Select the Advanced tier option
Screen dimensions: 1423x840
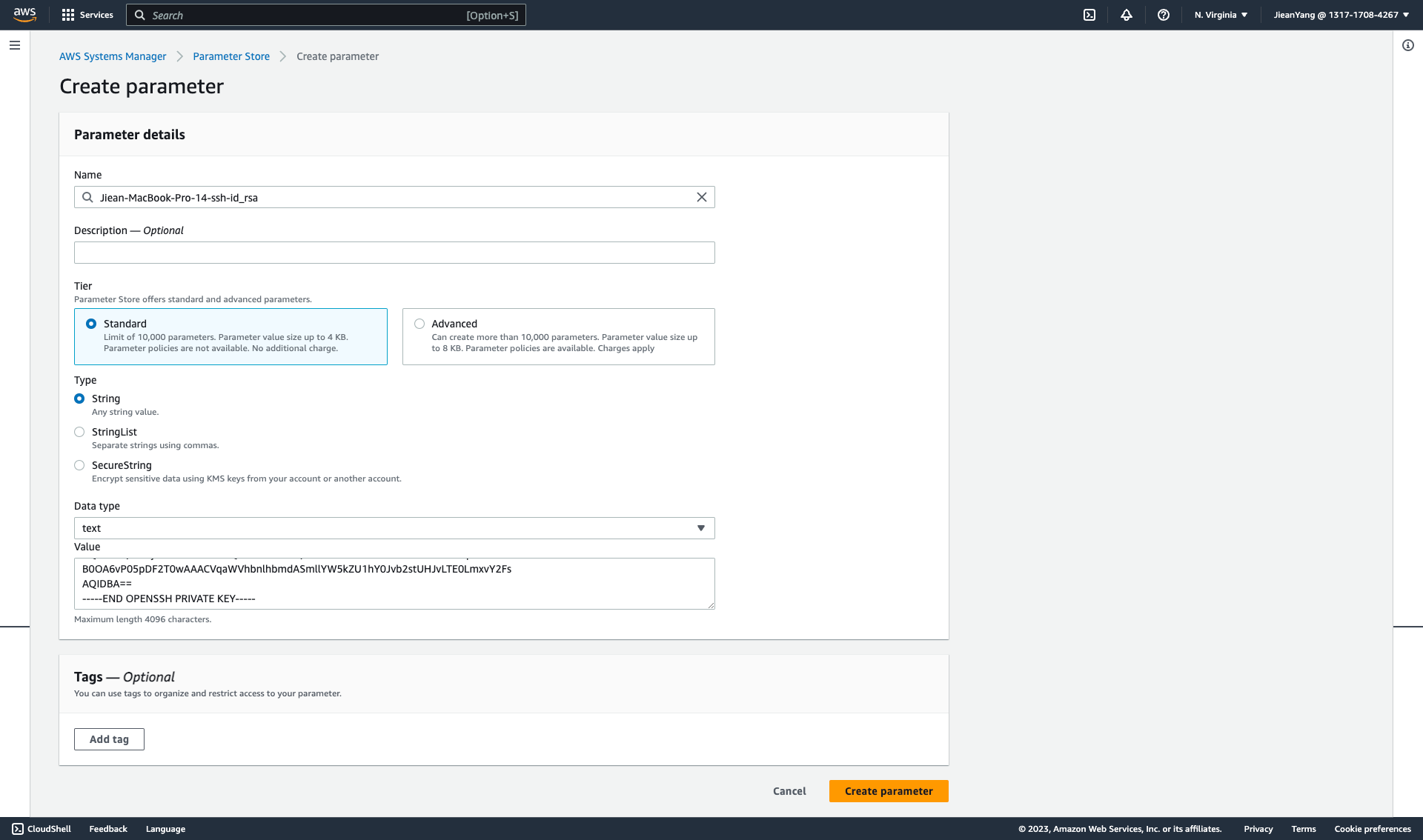click(559, 336)
